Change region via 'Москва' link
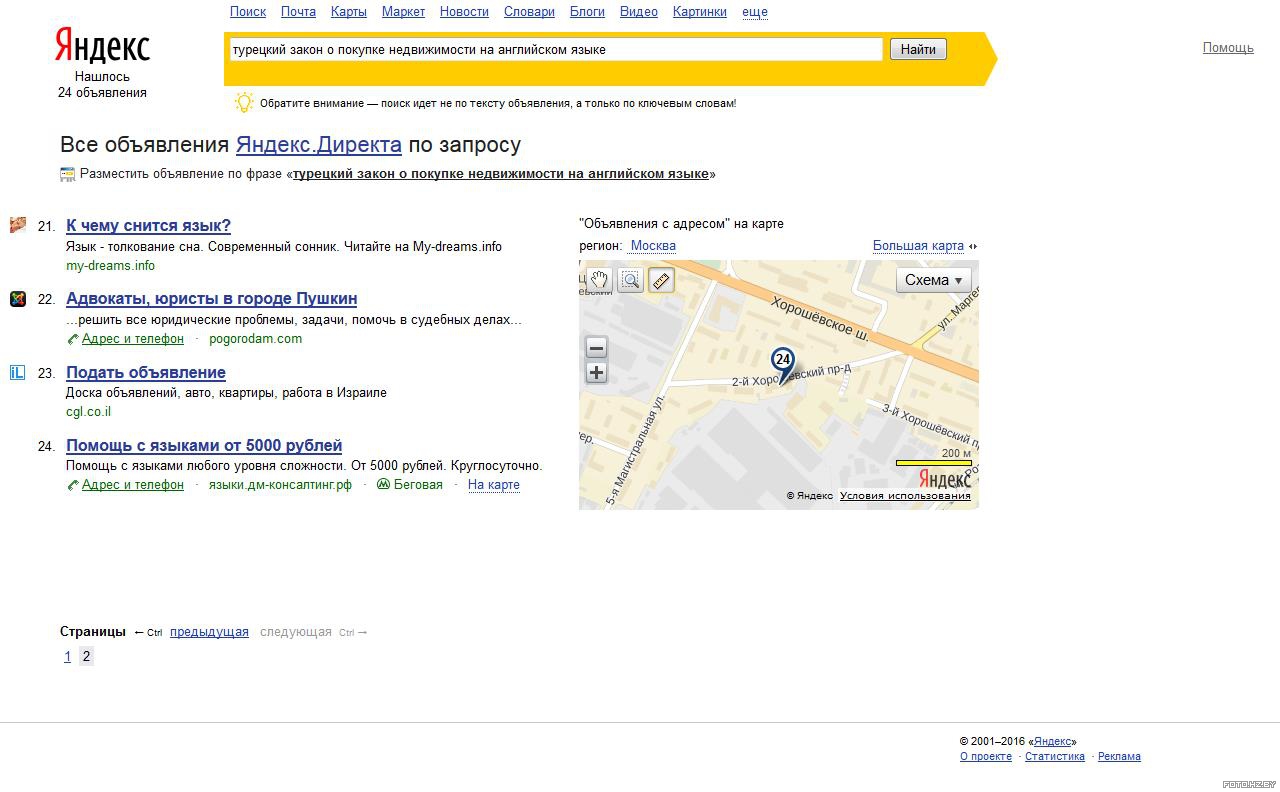Viewport: 1280px width, 792px height. (653, 246)
